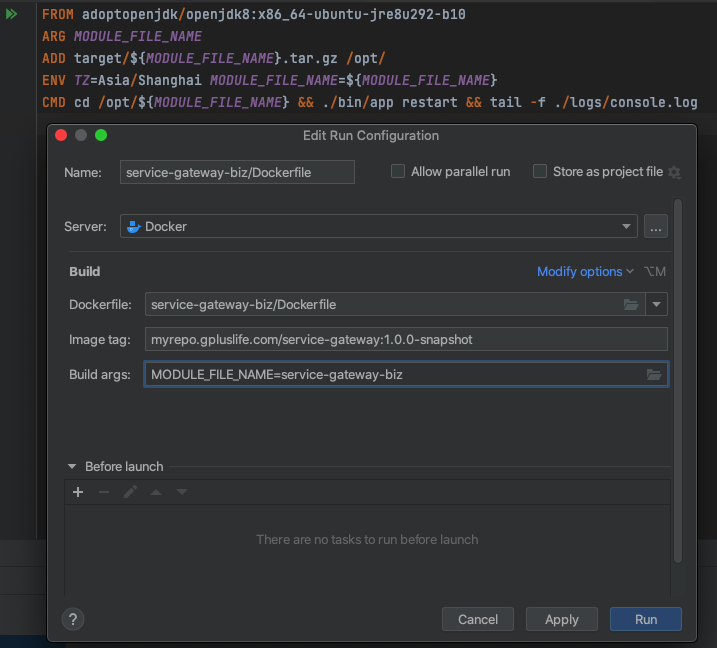Screen dimensions: 717x648
Task: Click the Name input field
Action: pyautogui.click(x=237, y=172)
